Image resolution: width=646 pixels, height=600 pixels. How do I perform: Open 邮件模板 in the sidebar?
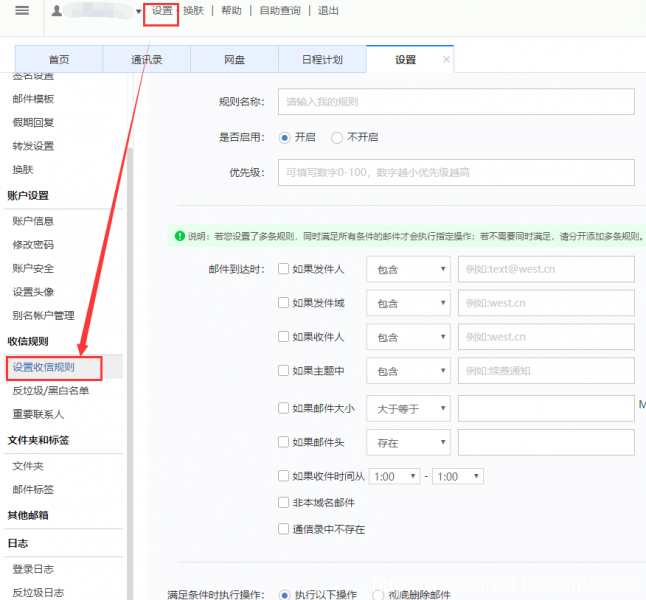click(33, 99)
